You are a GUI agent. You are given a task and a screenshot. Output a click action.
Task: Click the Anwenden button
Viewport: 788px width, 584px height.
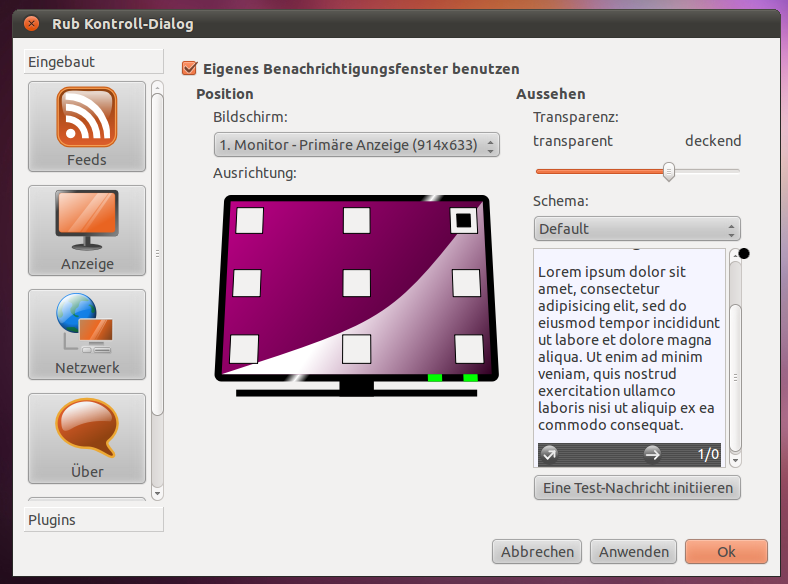(633, 552)
